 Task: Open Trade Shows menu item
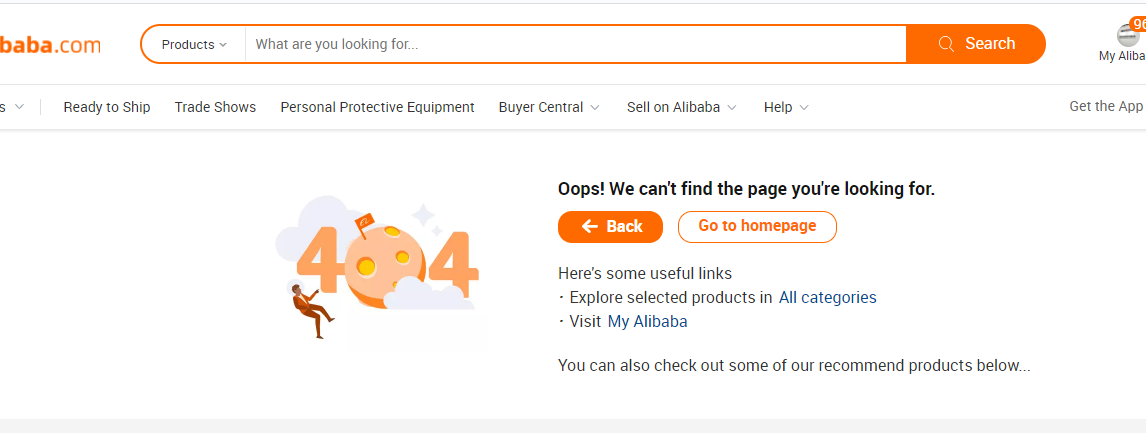215,107
